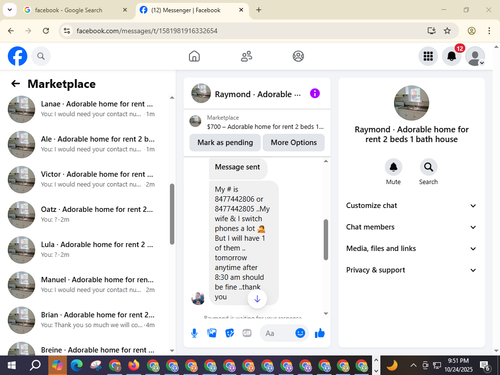Go back in browser history

click(x=11, y=31)
